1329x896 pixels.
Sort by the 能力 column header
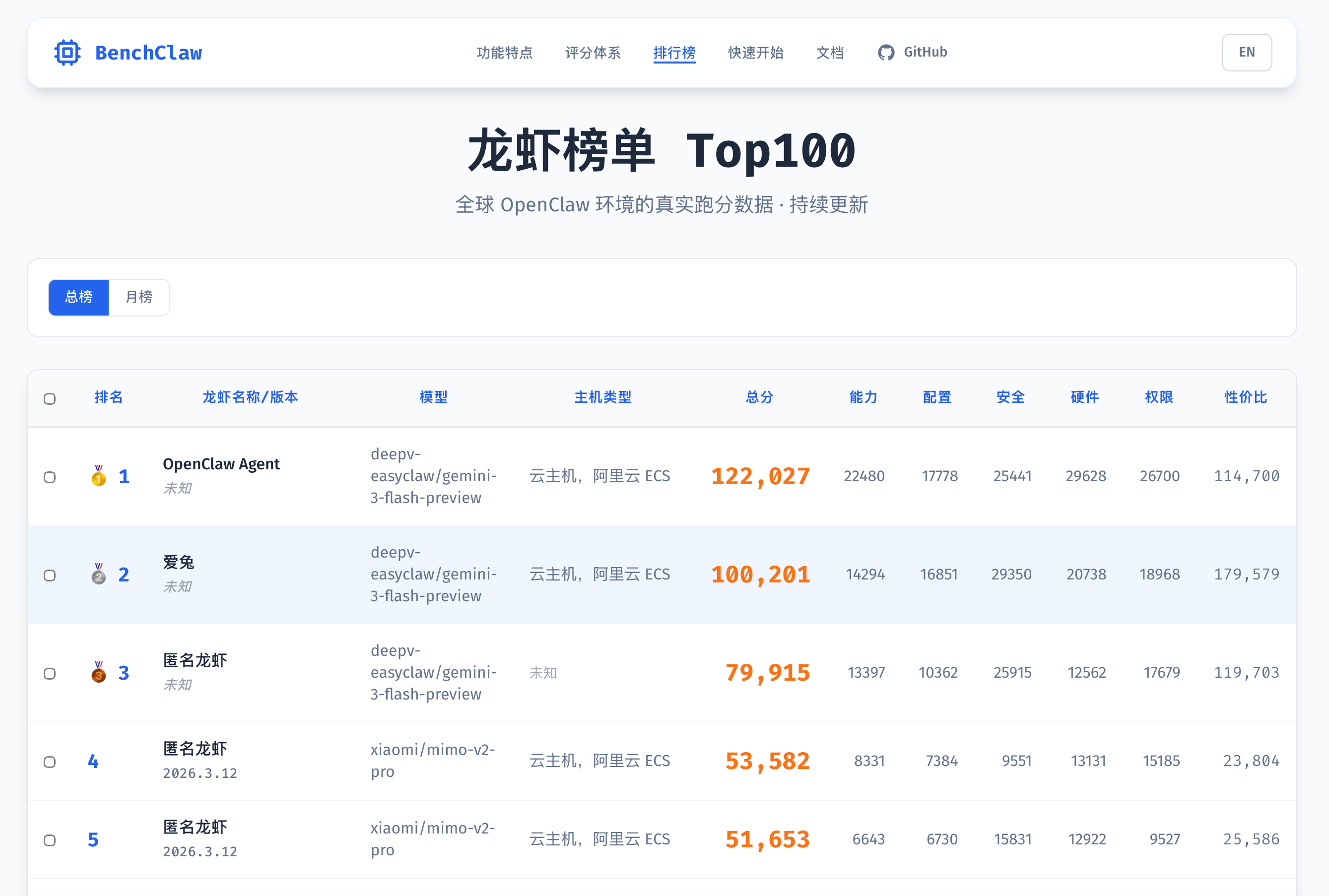click(x=863, y=397)
